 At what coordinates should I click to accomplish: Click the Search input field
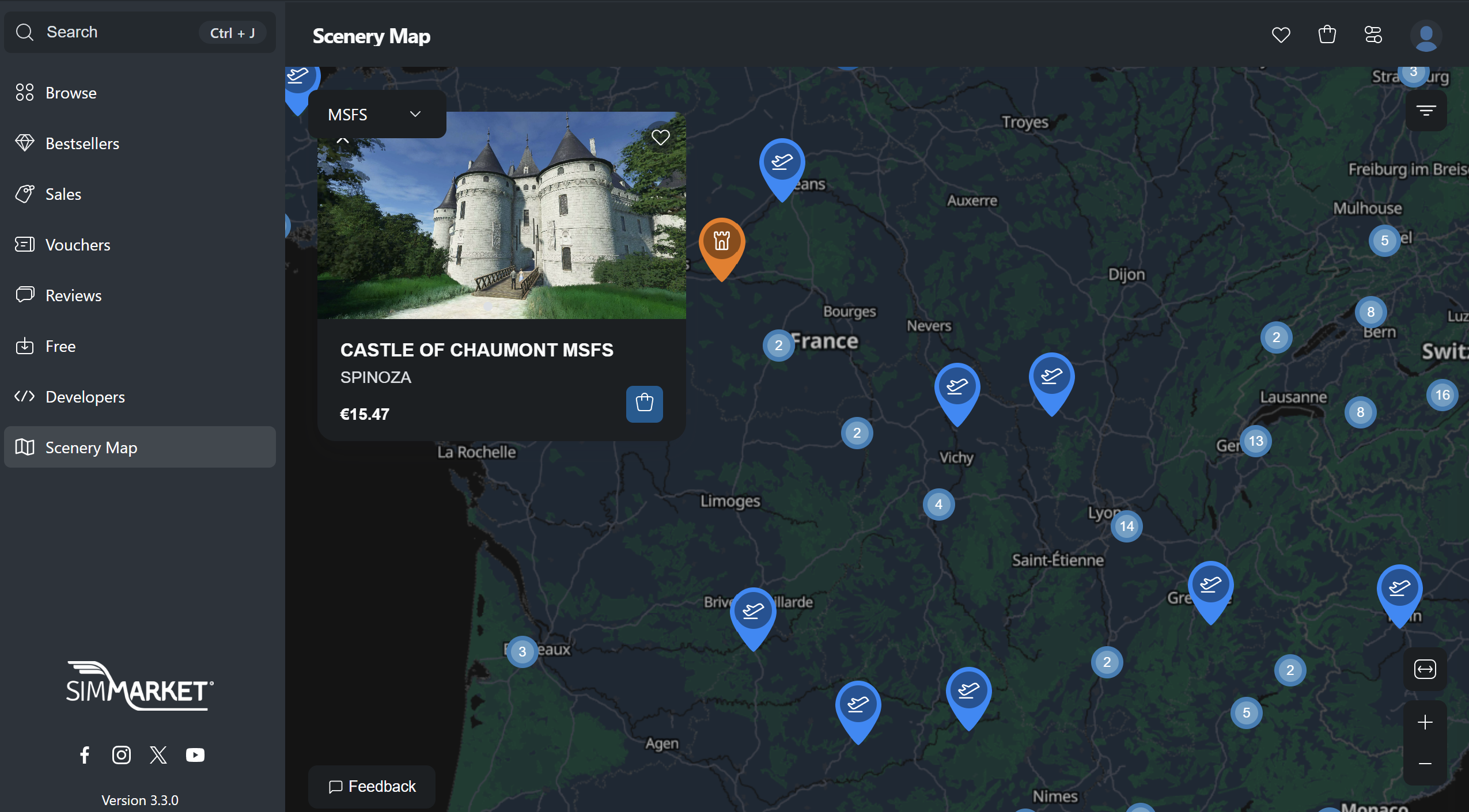click(115, 32)
